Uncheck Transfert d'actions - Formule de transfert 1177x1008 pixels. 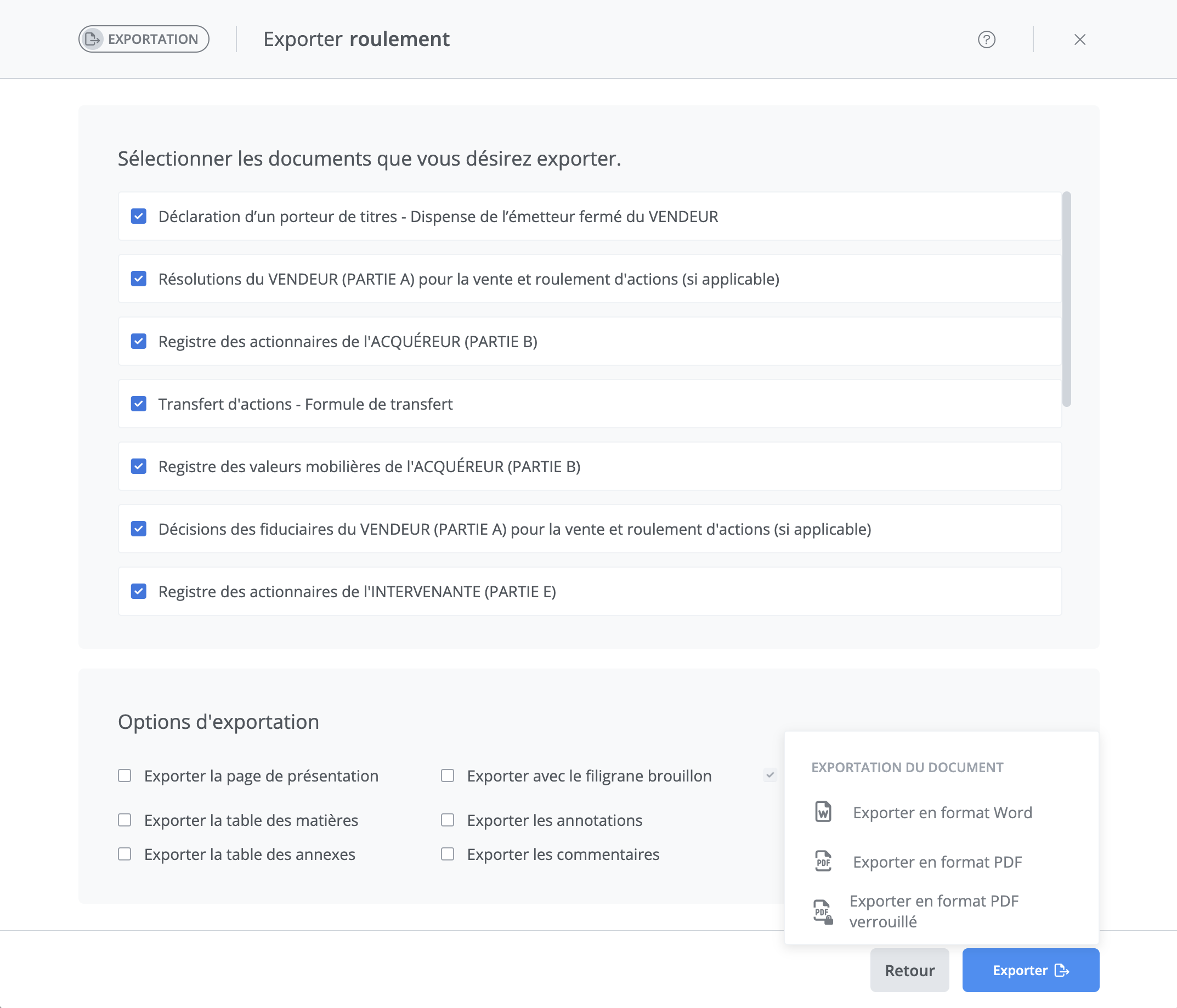[x=139, y=404]
